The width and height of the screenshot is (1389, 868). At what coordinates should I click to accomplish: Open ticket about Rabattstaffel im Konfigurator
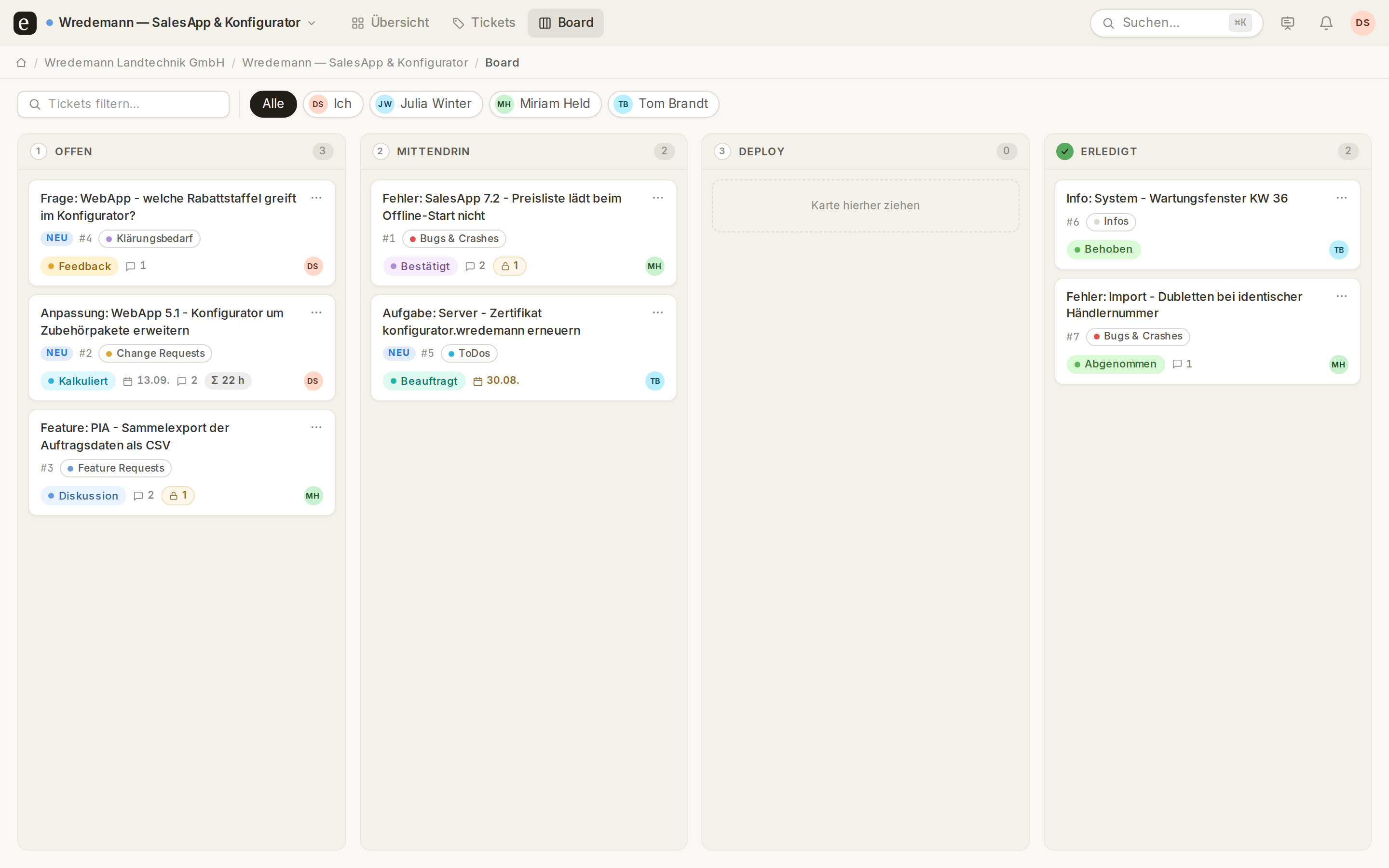tap(169, 207)
